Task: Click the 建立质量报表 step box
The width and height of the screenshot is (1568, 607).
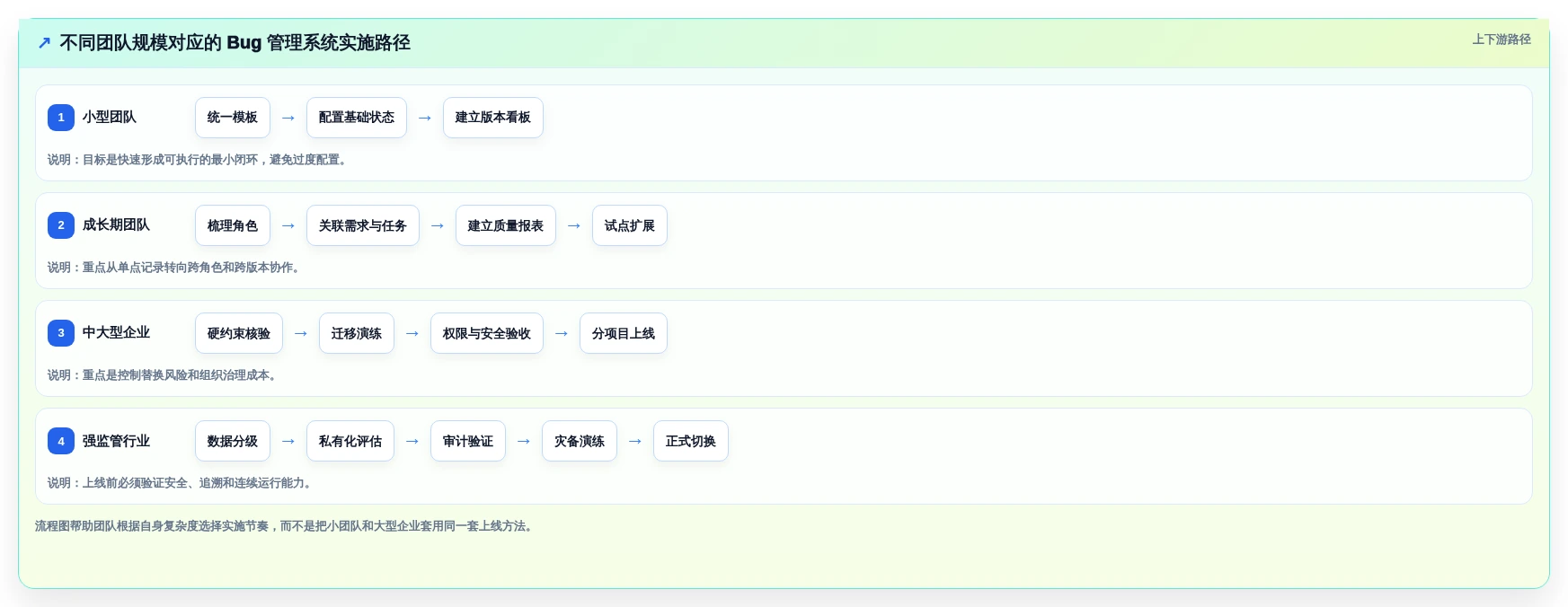Action: coord(506,225)
